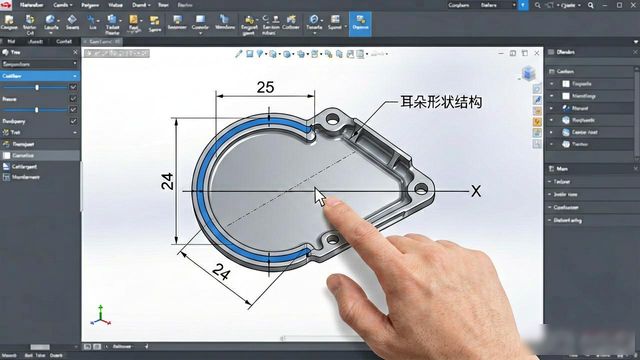
Task: Toggle the checkbox beside the first slider
Action: coord(73,87)
